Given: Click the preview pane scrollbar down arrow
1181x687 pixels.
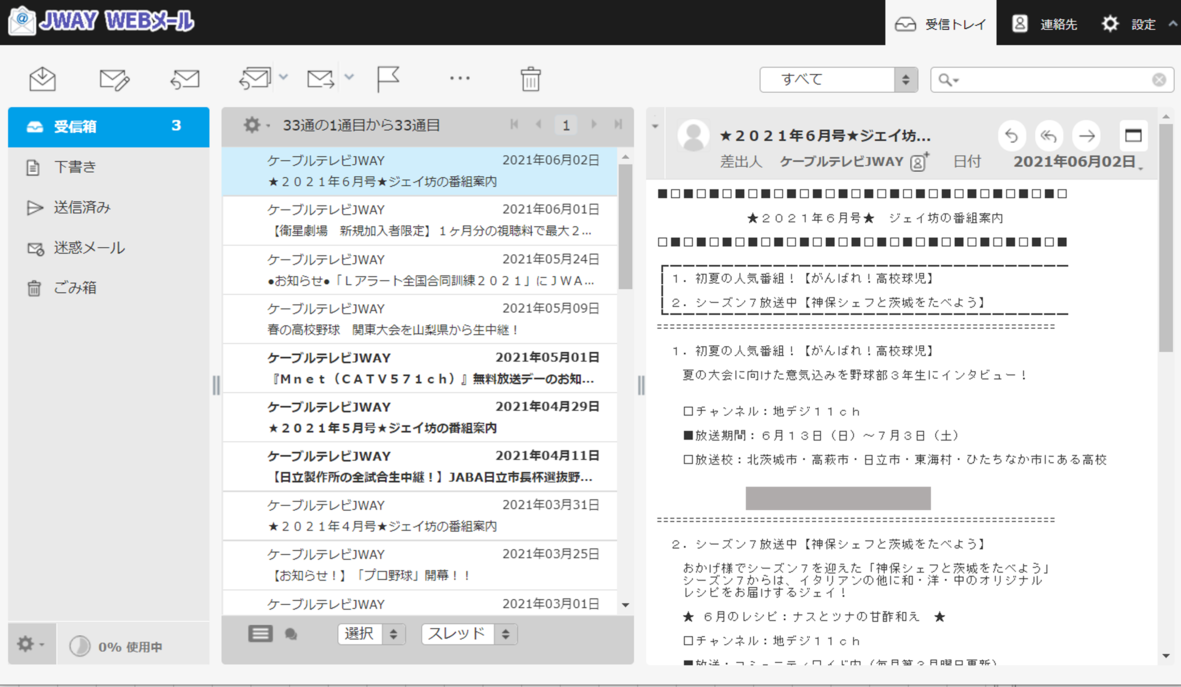Looking at the screenshot, I should pos(1166,656).
